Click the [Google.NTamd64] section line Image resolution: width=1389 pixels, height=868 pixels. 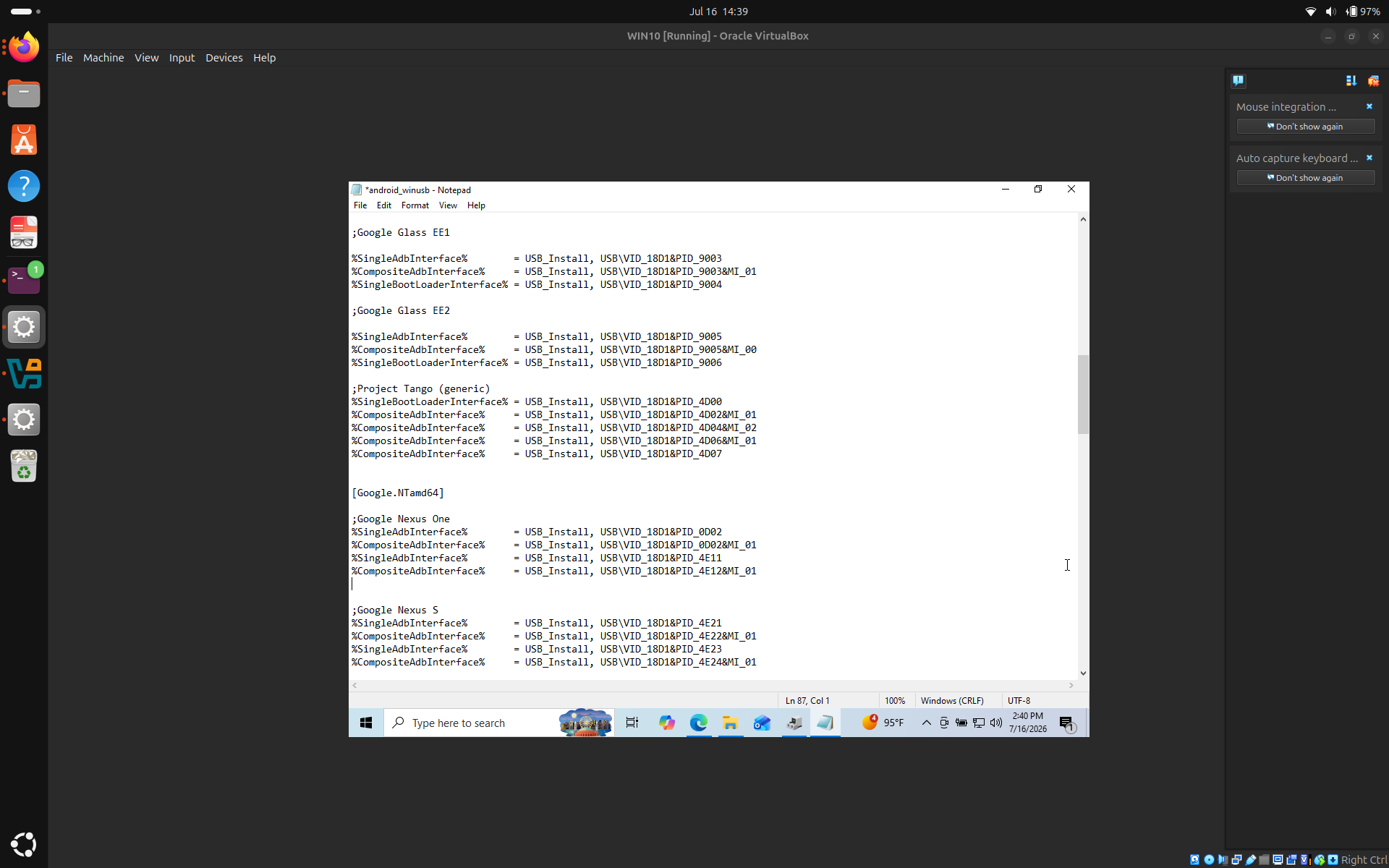tap(398, 493)
